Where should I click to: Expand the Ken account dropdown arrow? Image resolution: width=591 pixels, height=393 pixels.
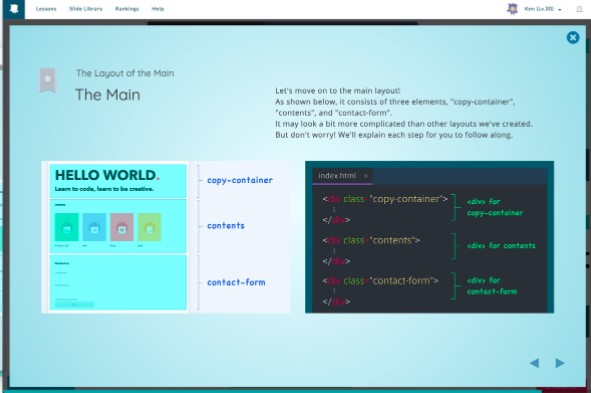(560, 9)
